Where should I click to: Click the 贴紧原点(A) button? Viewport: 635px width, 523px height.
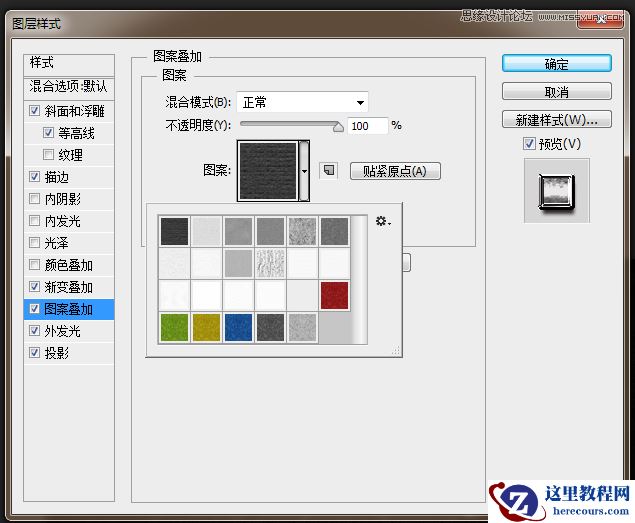395,171
